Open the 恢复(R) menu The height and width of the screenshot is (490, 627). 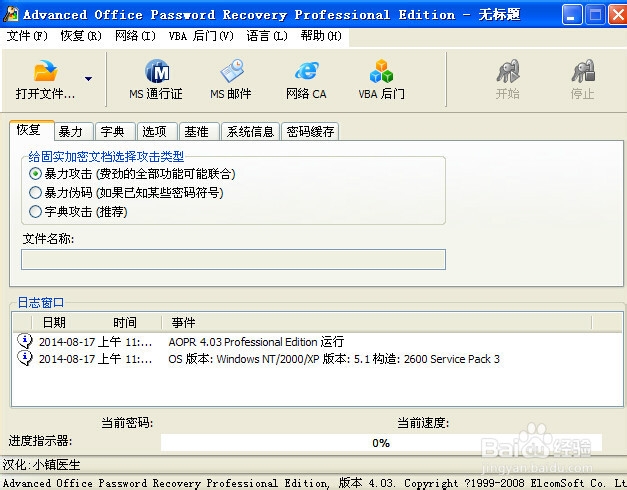[x=81, y=36]
